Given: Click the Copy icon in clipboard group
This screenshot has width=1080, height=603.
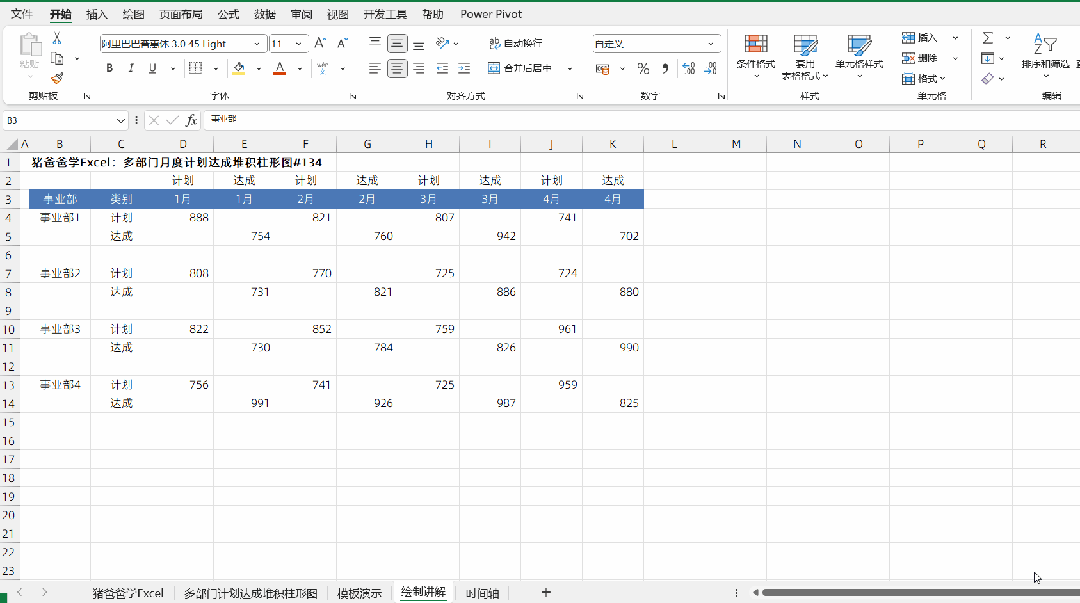Looking at the screenshot, I should click(x=58, y=59).
